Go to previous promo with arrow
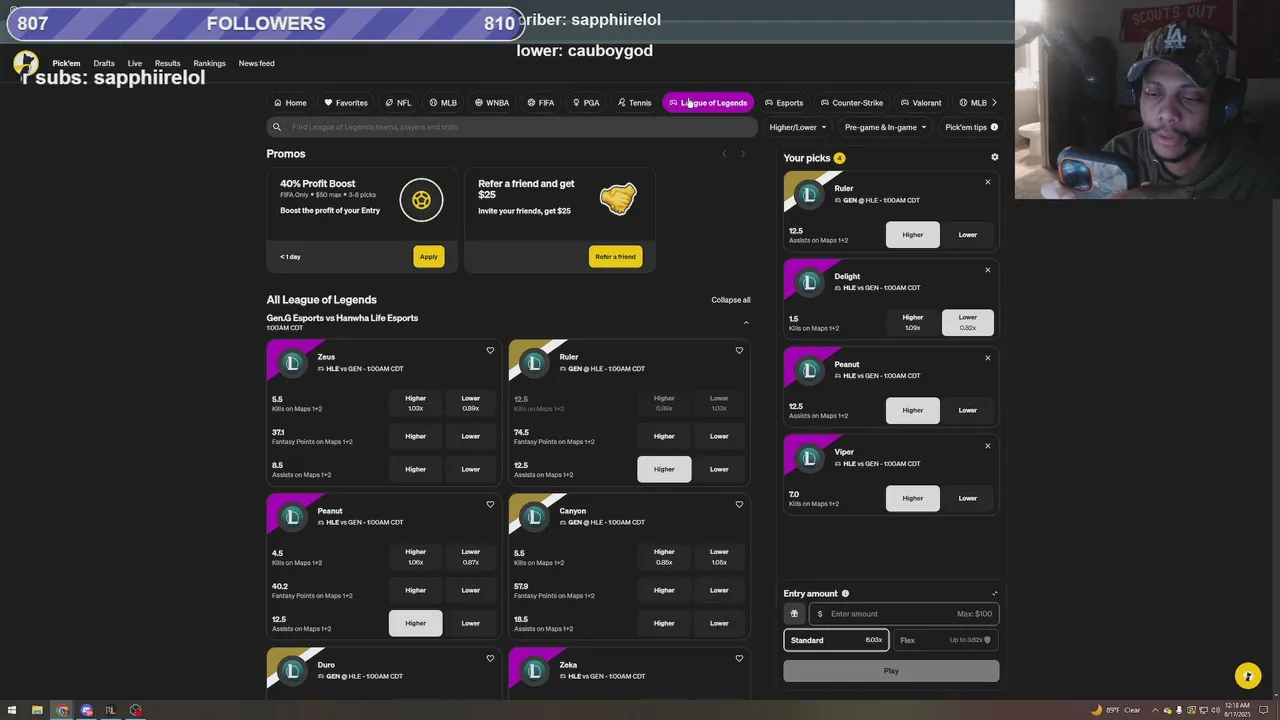The height and width of the screenshot is (720, 1280). coord(724,154)
